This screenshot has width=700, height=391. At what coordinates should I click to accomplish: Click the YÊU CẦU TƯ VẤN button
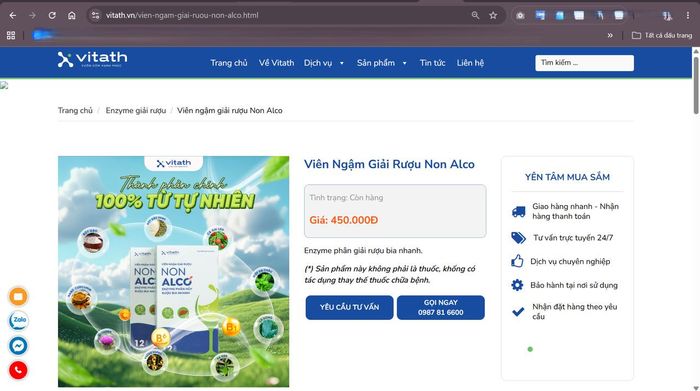pyautogui.click(x=349, y=307)
